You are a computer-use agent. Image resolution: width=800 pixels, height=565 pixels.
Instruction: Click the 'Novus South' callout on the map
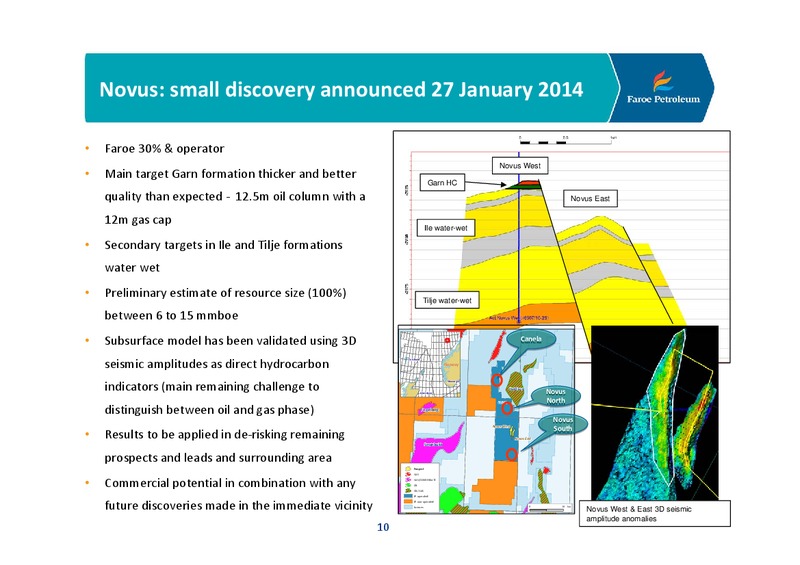click(562, 424)
